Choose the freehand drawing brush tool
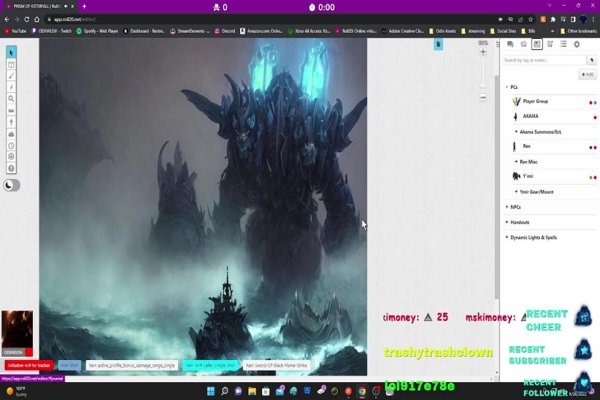 click(x=11, y=76)
